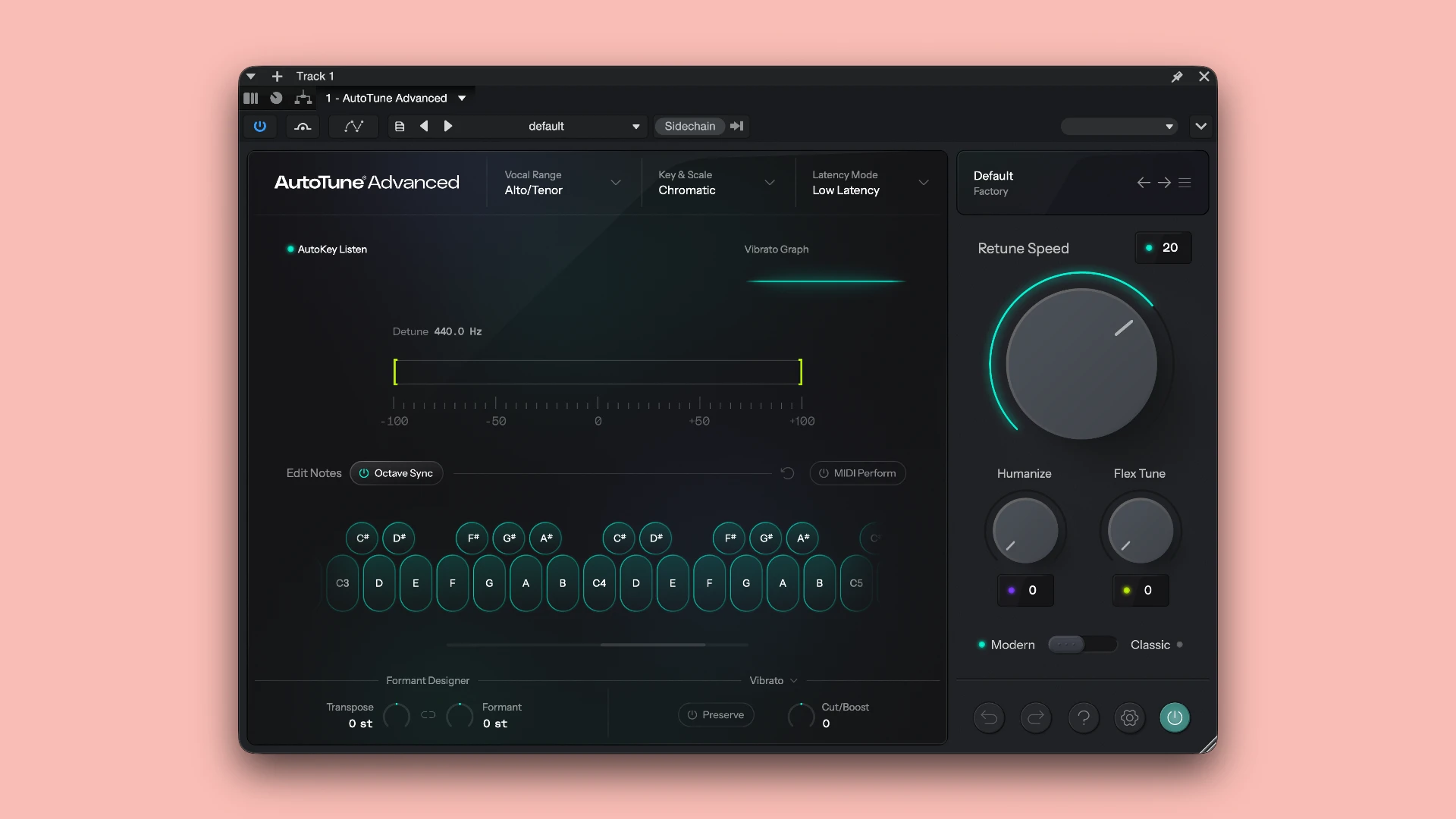Toggle Preserve vibrato option

(x=716, y=715)
